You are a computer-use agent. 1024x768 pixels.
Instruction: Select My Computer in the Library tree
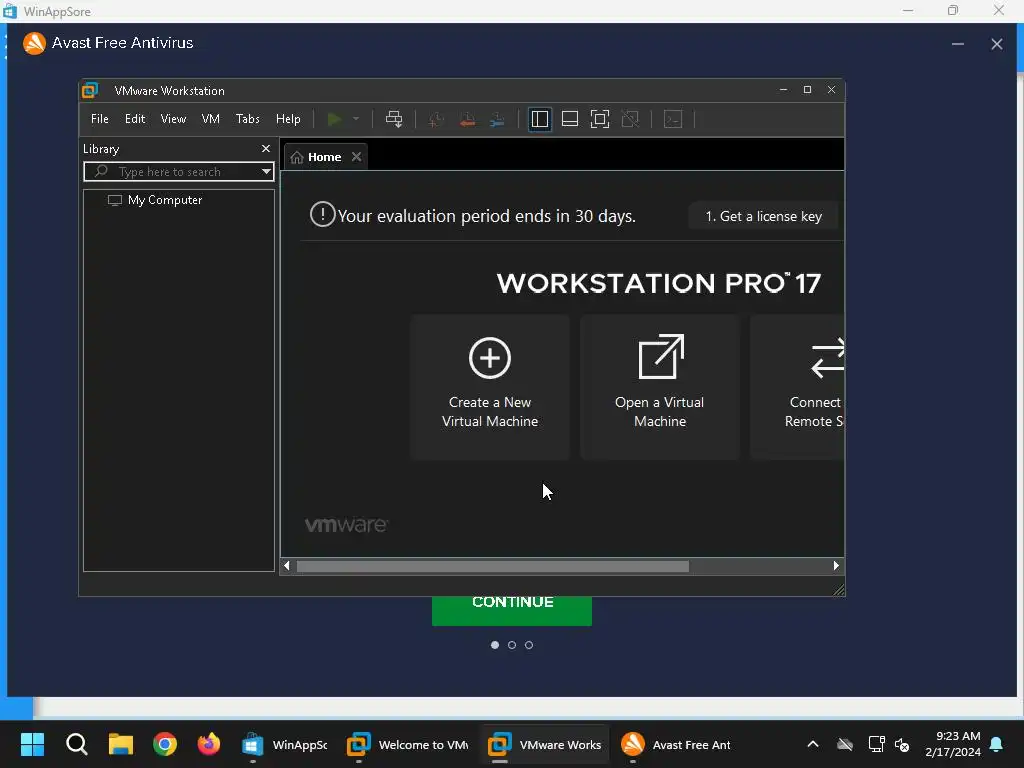pos(155,200)
